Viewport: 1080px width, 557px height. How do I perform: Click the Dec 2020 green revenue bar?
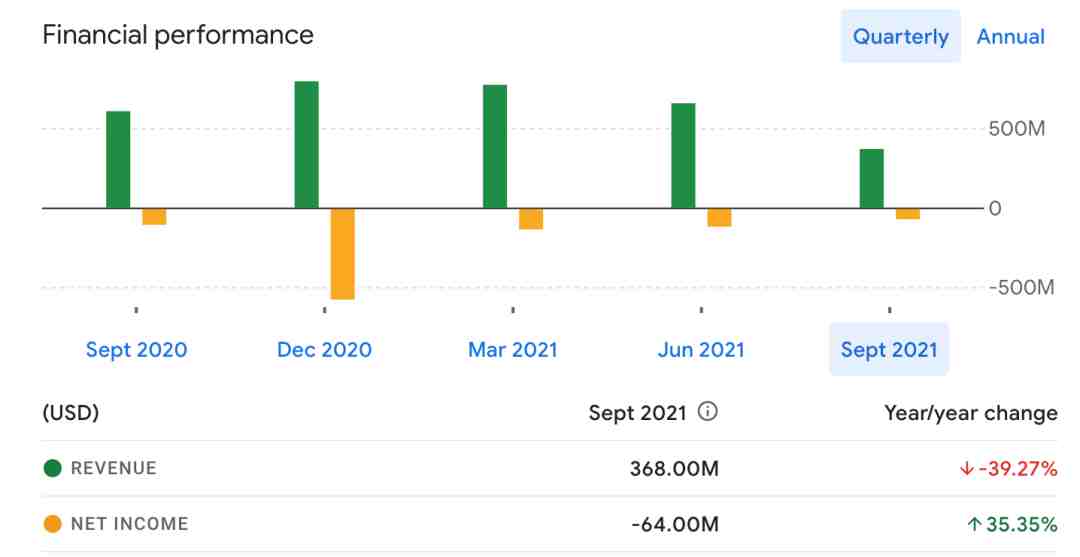pyautogui.click(x=307, y=145)
